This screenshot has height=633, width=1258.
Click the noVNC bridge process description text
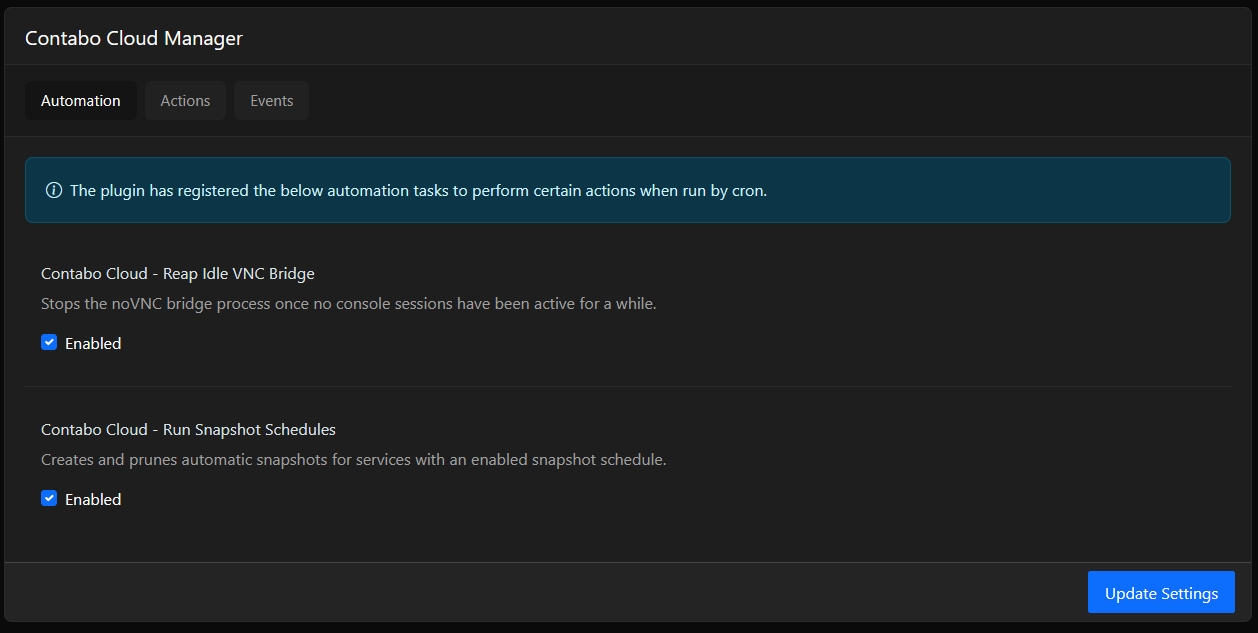349,303
